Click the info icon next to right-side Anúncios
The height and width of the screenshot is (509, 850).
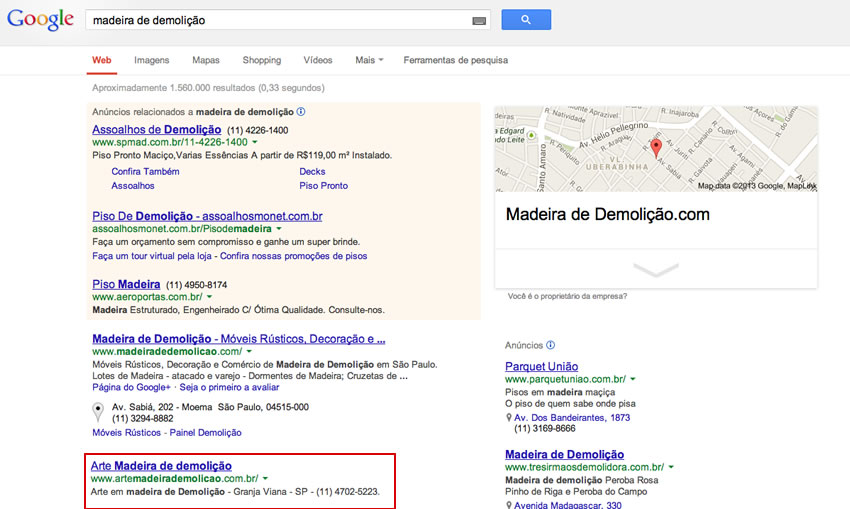552,345
